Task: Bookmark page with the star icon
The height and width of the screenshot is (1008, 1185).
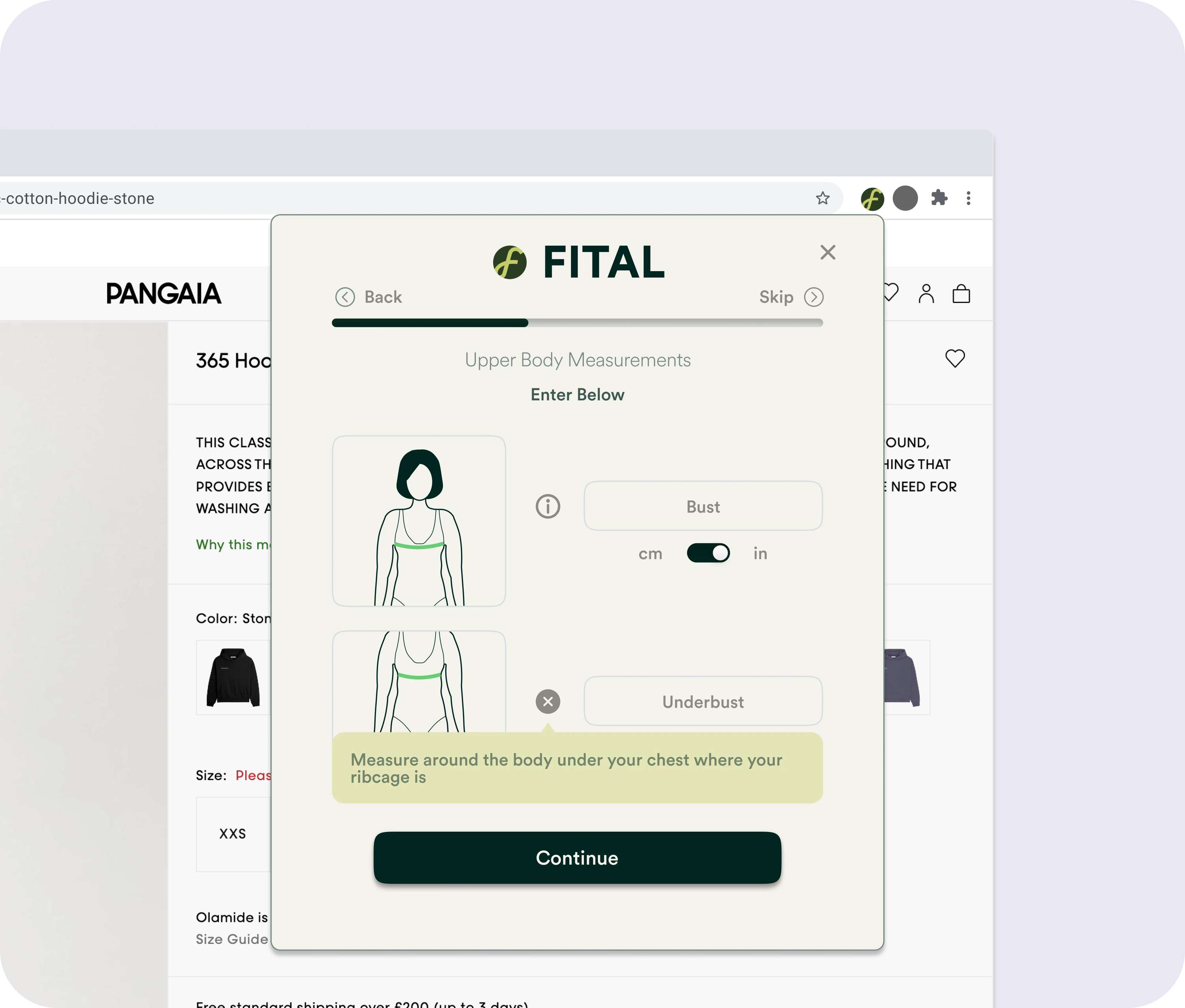Action: tap(822, 198)
